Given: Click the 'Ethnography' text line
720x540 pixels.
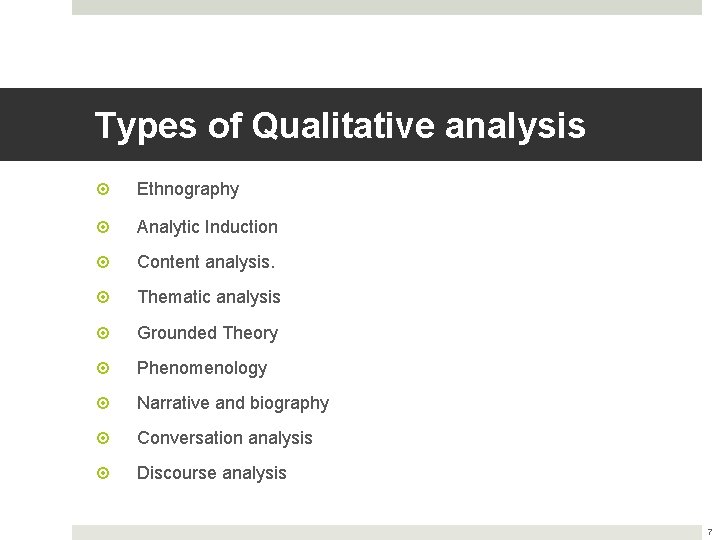Looking at the screenshot, I should 188,189.
